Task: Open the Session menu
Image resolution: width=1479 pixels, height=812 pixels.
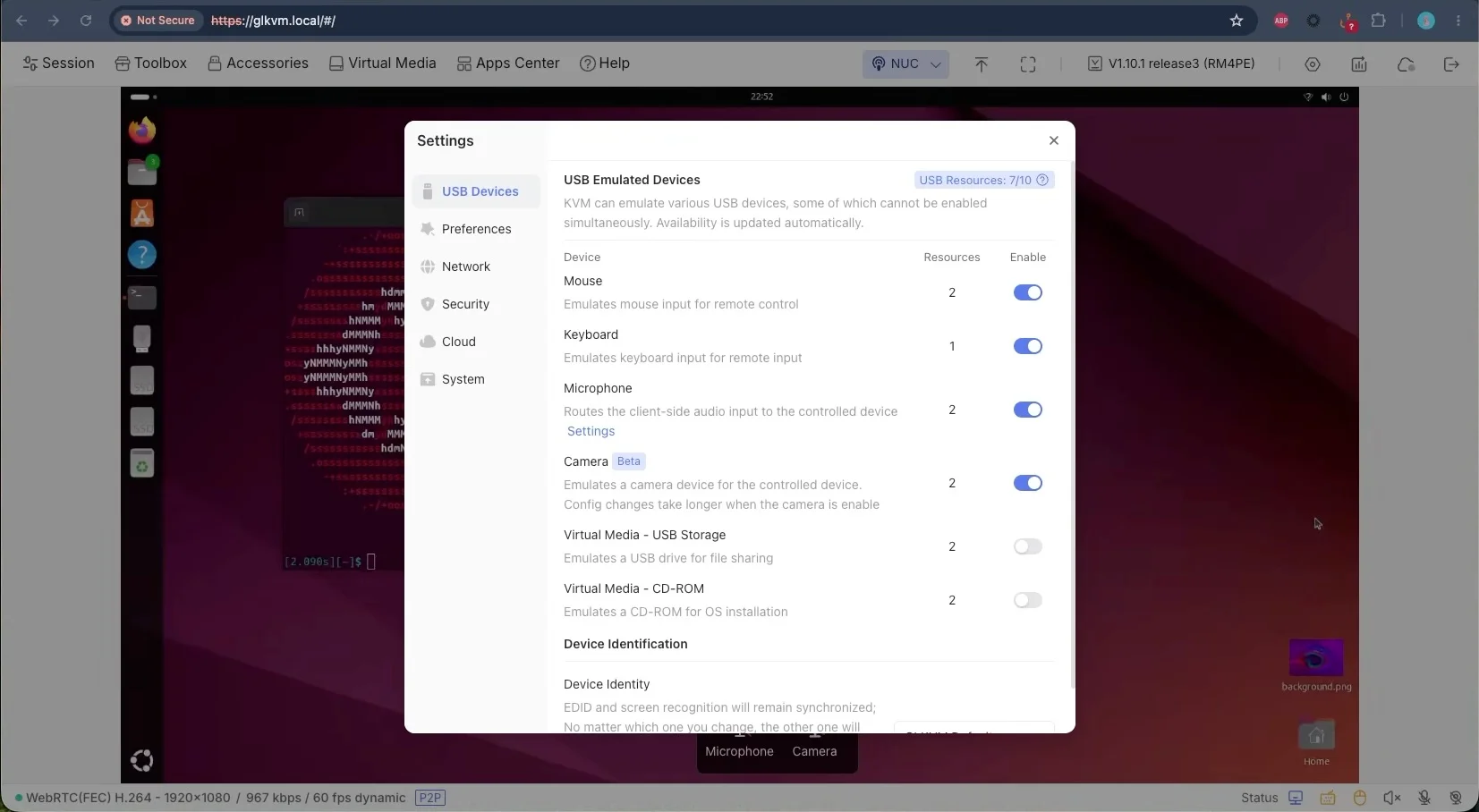Action: click(58, 63)
